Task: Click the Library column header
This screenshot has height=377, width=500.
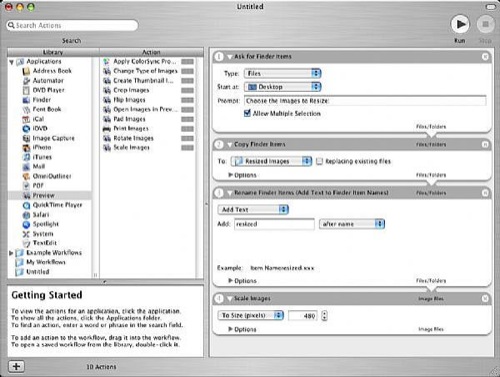Action: click(x=53, y=52)
